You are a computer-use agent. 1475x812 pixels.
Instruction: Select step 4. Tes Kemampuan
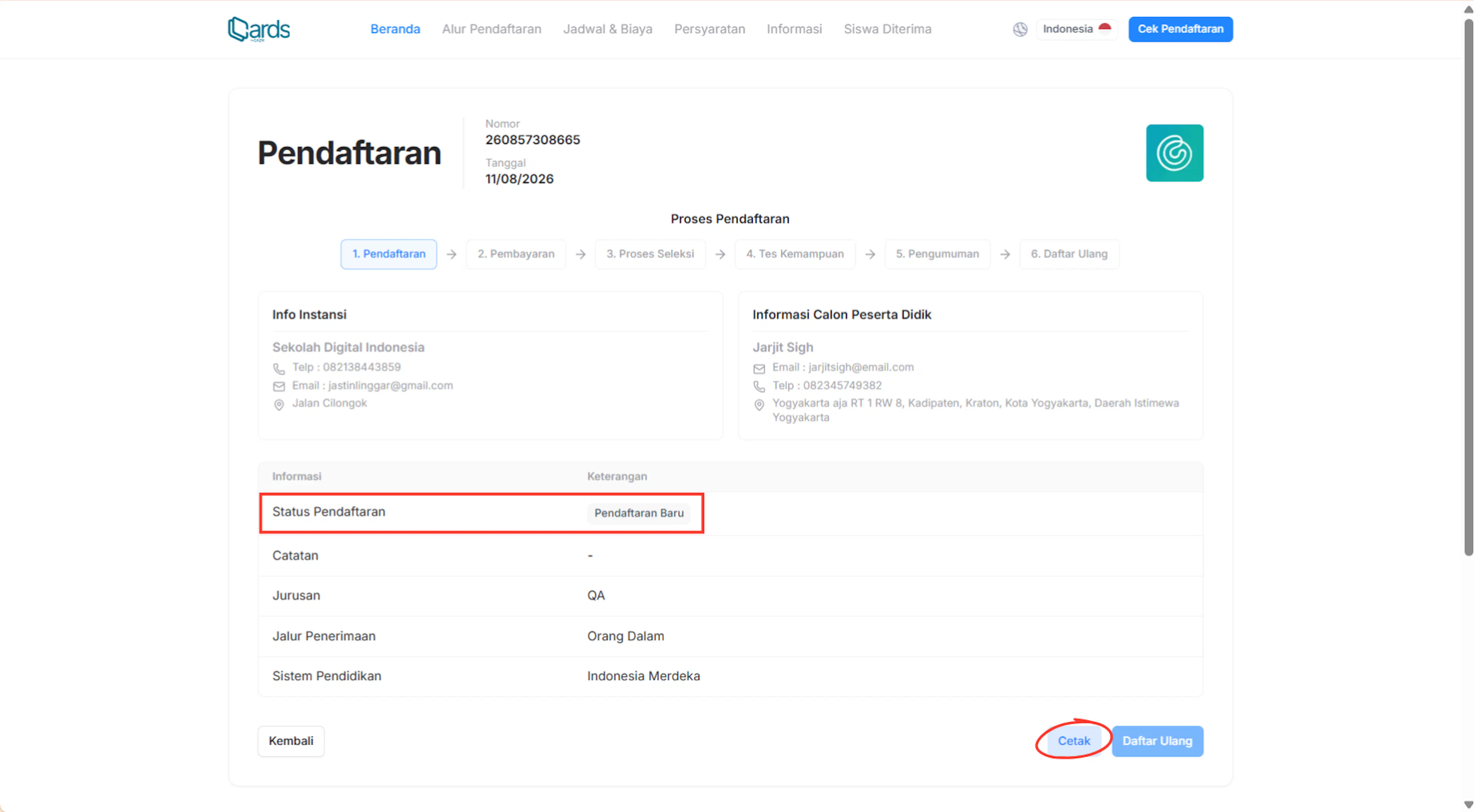(795, 254)
